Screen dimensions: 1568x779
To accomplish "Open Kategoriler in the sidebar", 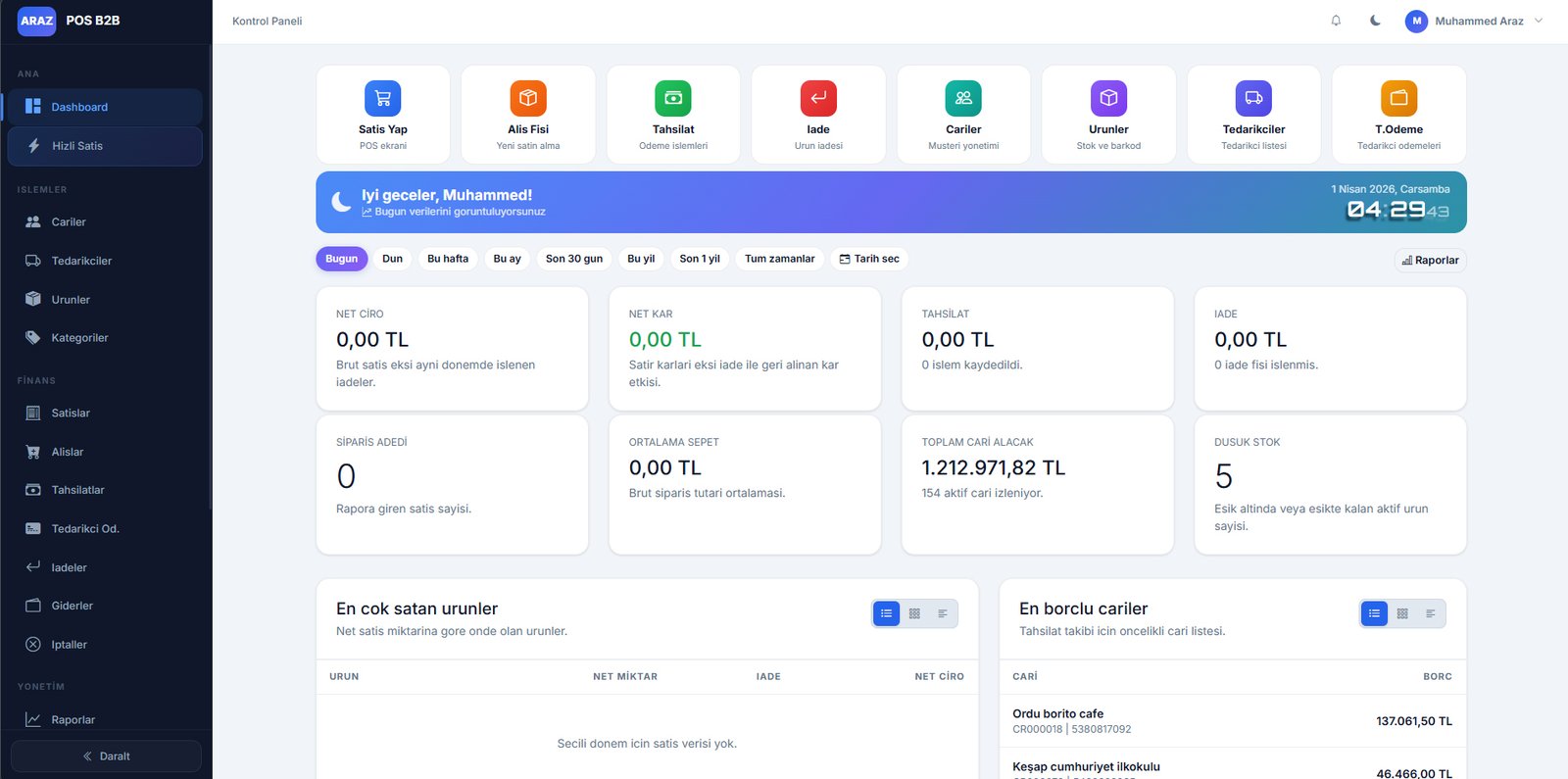I will 105,338.
